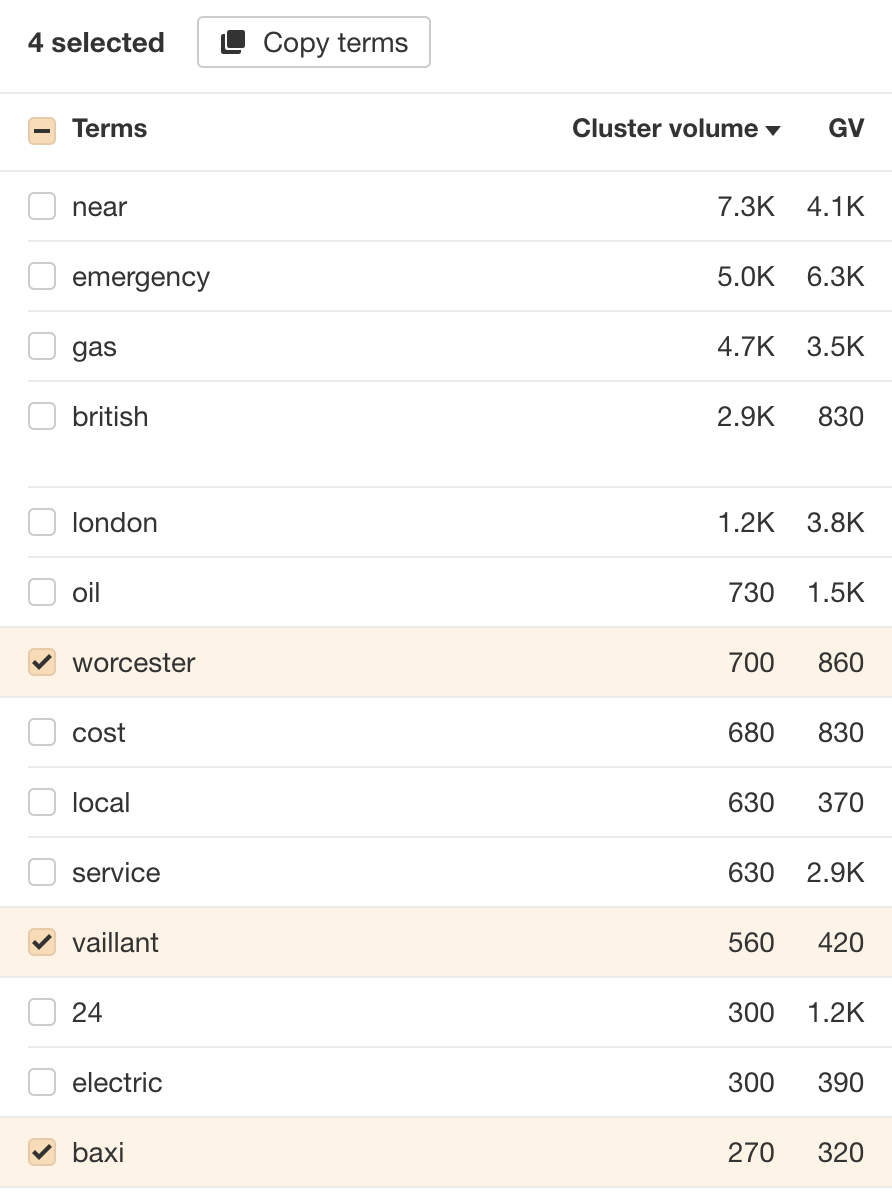Tick the 'cost' checkbox
Screen dimensions: 892x1194
tap(42, 733)
